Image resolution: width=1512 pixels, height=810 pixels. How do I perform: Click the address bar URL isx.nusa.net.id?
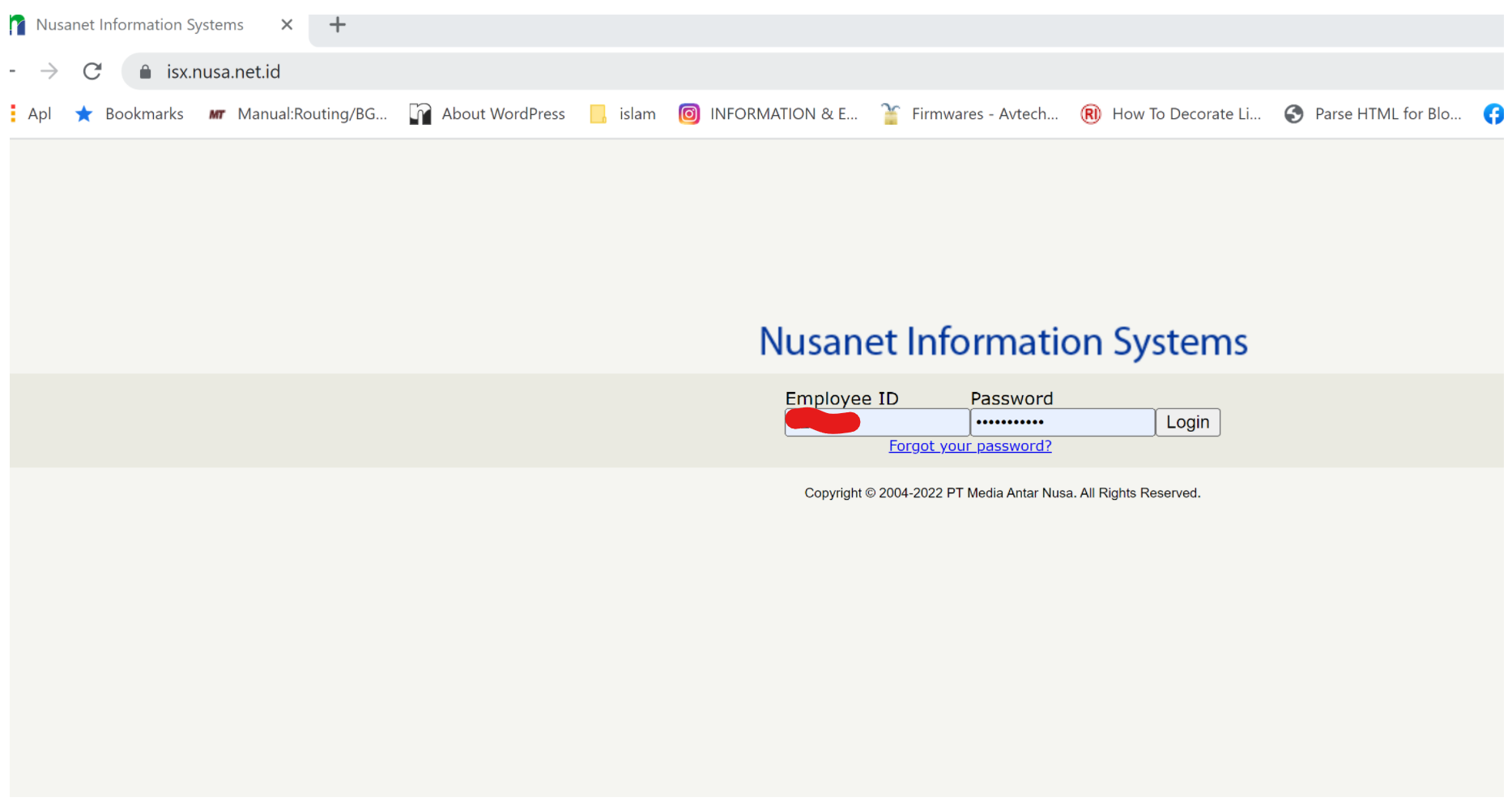coord(224,72)
